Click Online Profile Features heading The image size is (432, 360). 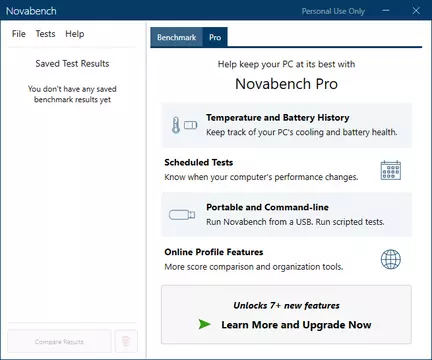[x=214, y=252]
